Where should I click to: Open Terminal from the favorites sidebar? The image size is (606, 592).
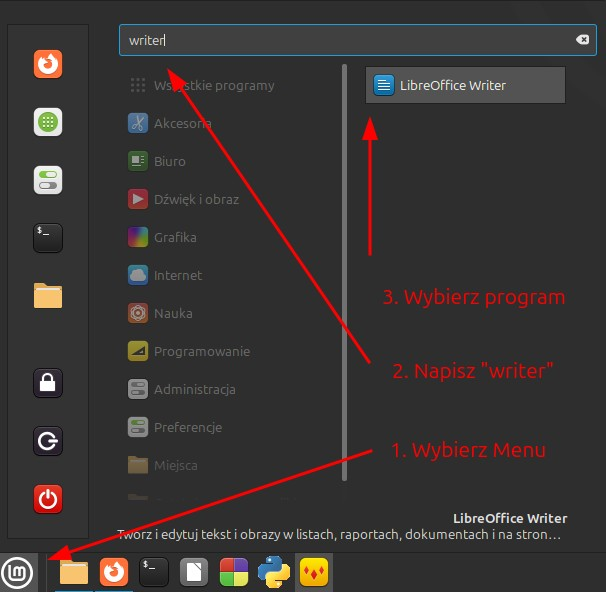(x=48, y=237)
